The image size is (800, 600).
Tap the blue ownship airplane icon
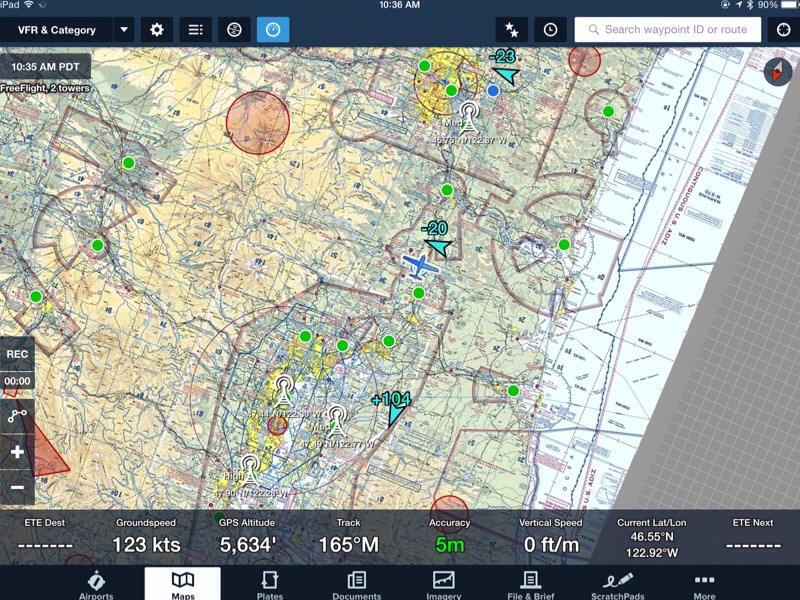pos(420,266)
